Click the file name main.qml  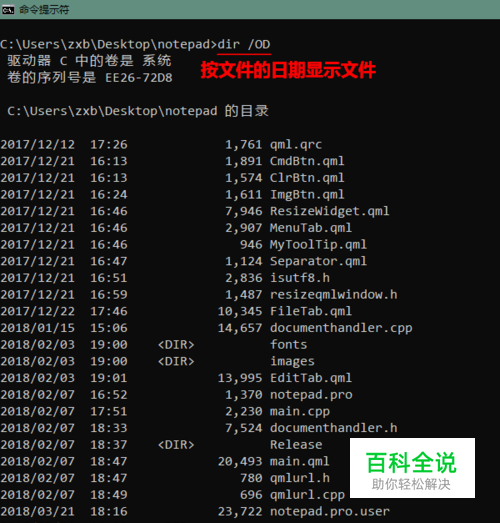[300, 462]
